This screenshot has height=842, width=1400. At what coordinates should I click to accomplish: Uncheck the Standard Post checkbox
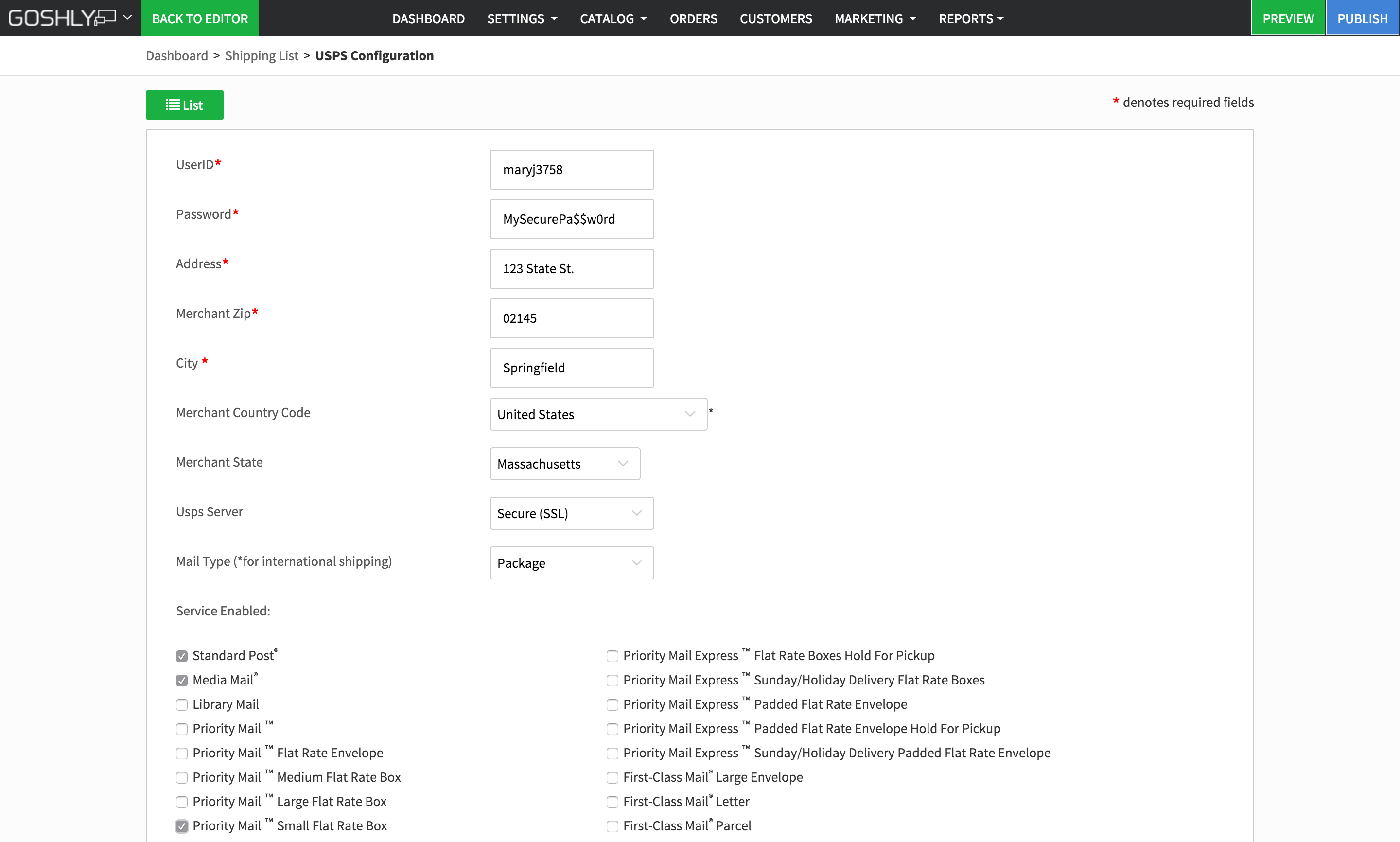(181, 656)
